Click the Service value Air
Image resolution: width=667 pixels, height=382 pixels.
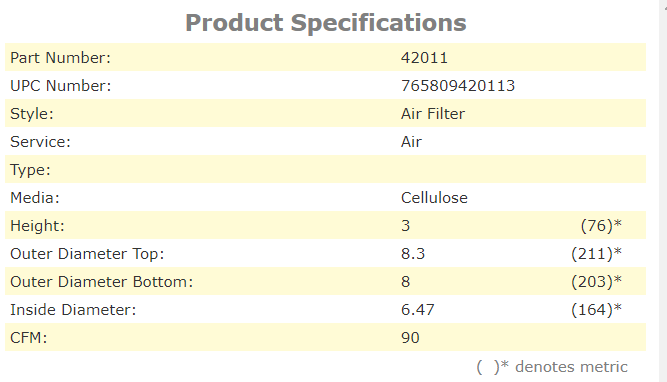[411, 142]
